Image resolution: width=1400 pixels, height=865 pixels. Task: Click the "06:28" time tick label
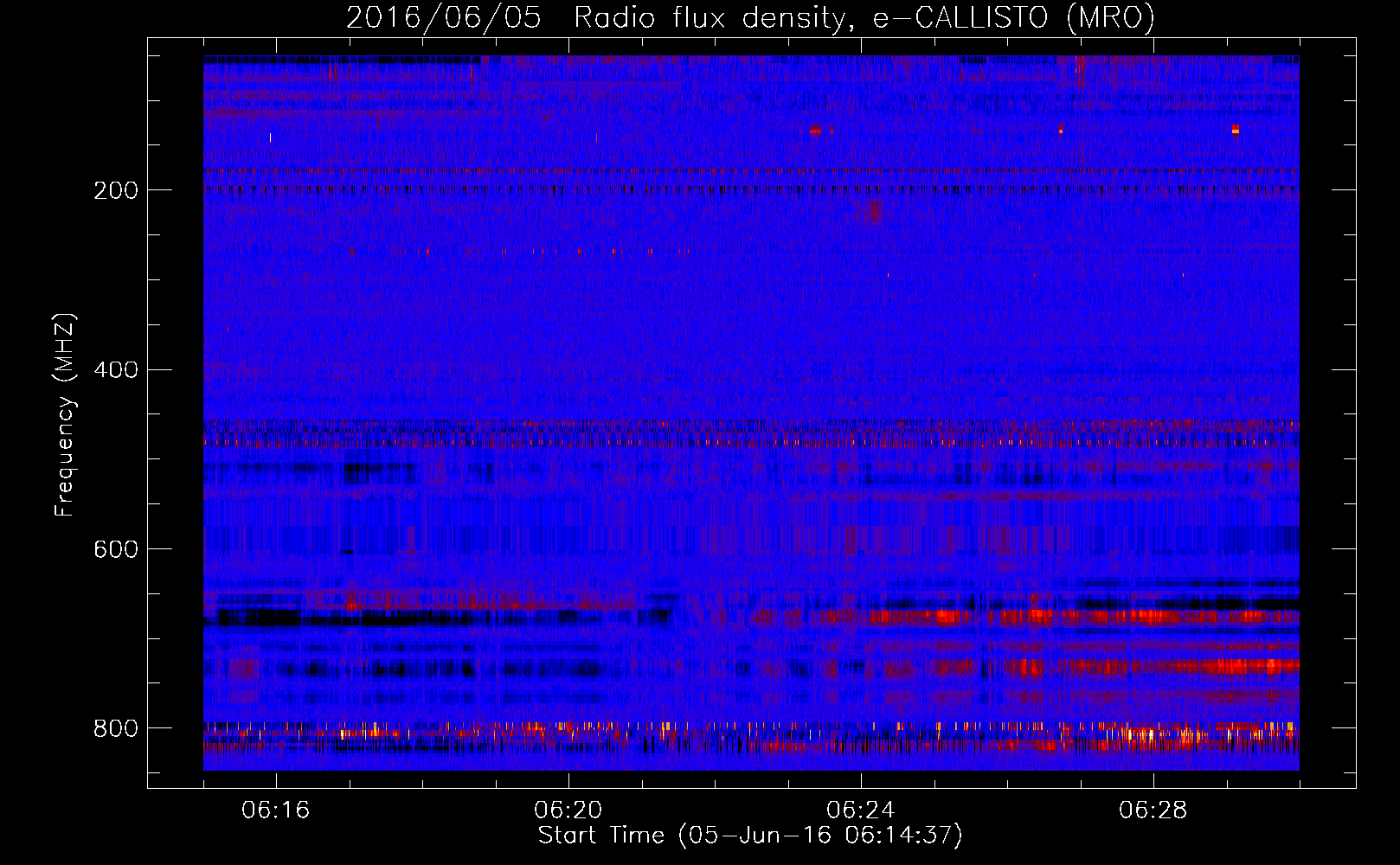point(1153,811)
